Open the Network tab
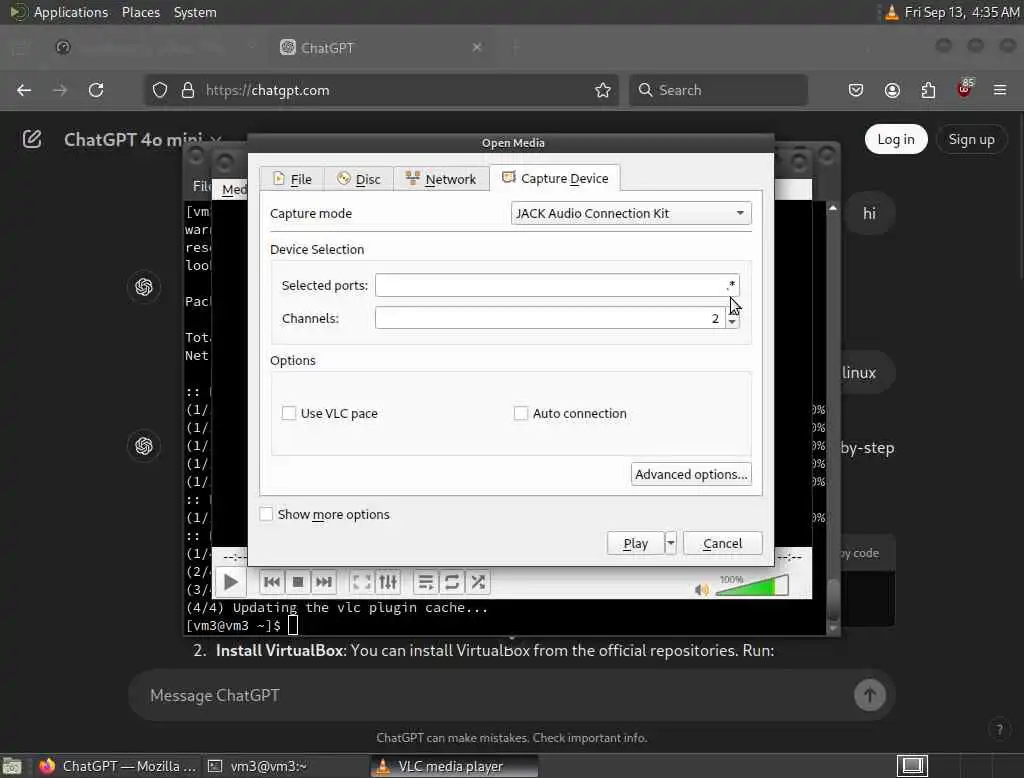This screenshot has height=778, width=1024. coord(441,179)
